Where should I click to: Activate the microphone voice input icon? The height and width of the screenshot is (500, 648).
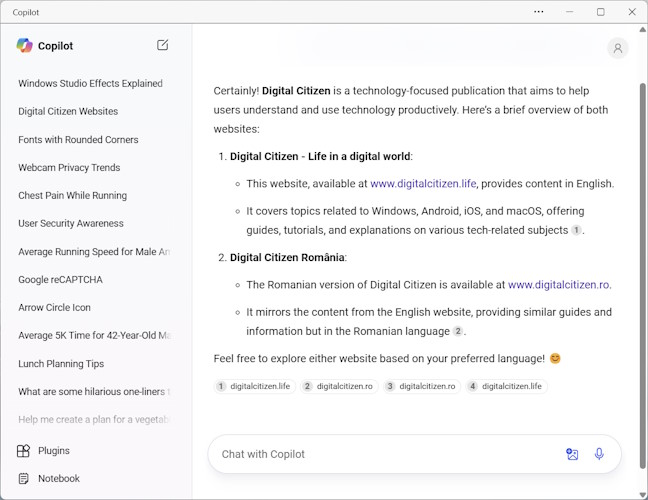(x=599, y=454)
